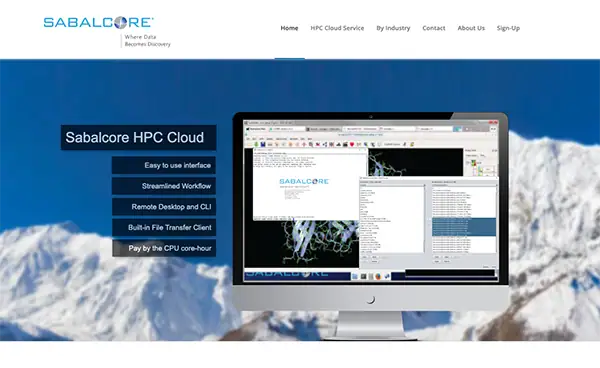Open the About Us page
This screenshot has width=600, height=368.
[471, 28]
